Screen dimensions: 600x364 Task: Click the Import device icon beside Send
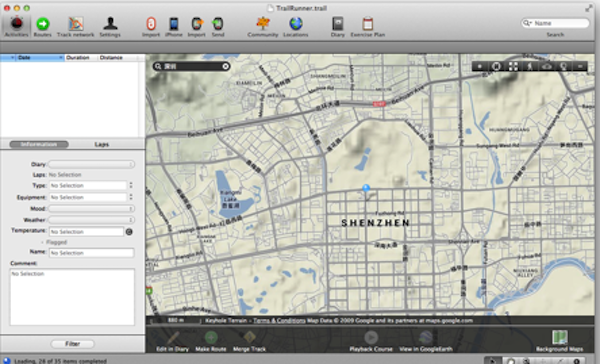197,27
